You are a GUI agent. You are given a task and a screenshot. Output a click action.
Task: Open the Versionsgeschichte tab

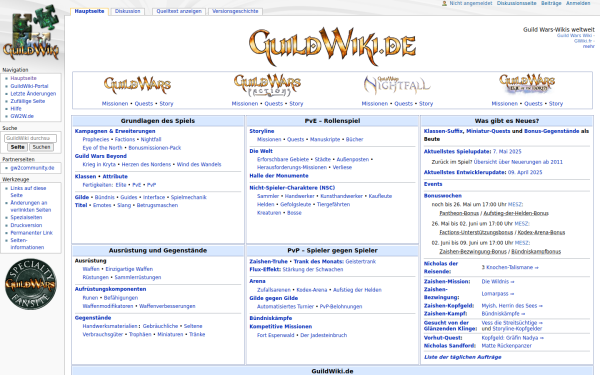[x=235, y=11]
